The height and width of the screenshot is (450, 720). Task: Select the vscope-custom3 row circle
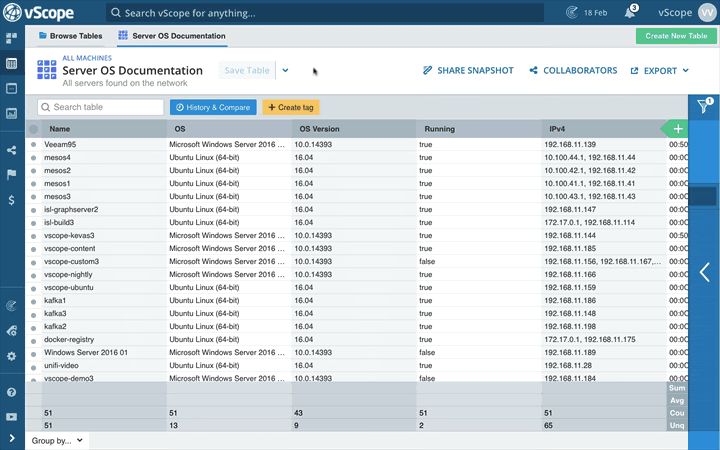(x=33, y=262)
